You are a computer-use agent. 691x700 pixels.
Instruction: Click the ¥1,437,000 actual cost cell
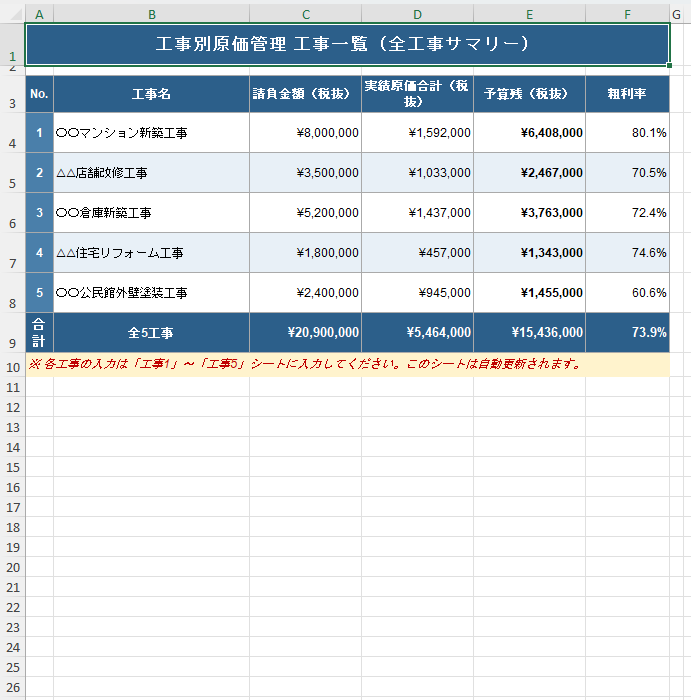(x=417, y=213)
